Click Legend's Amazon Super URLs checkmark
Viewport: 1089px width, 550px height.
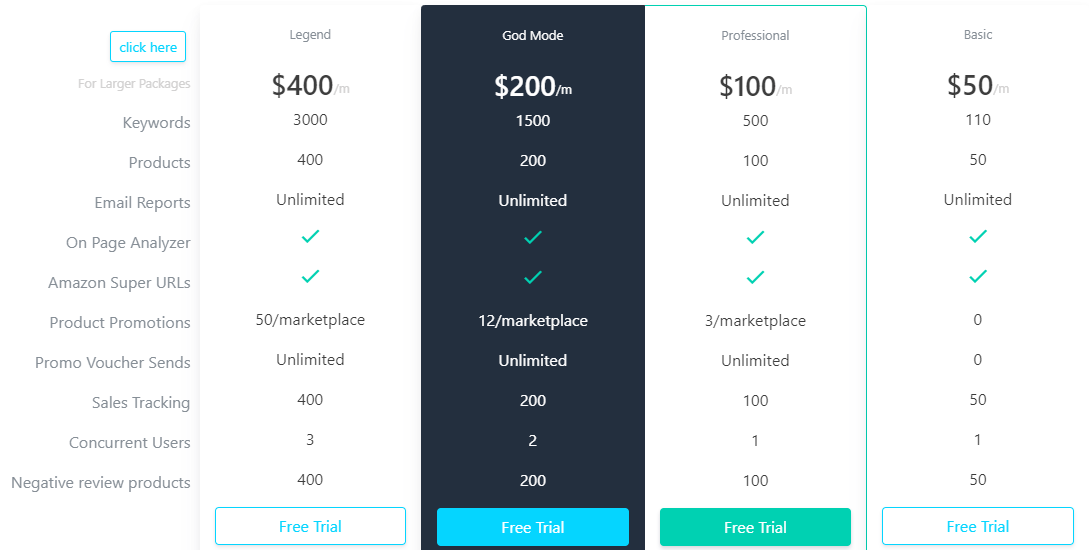(x=310, y=276)
